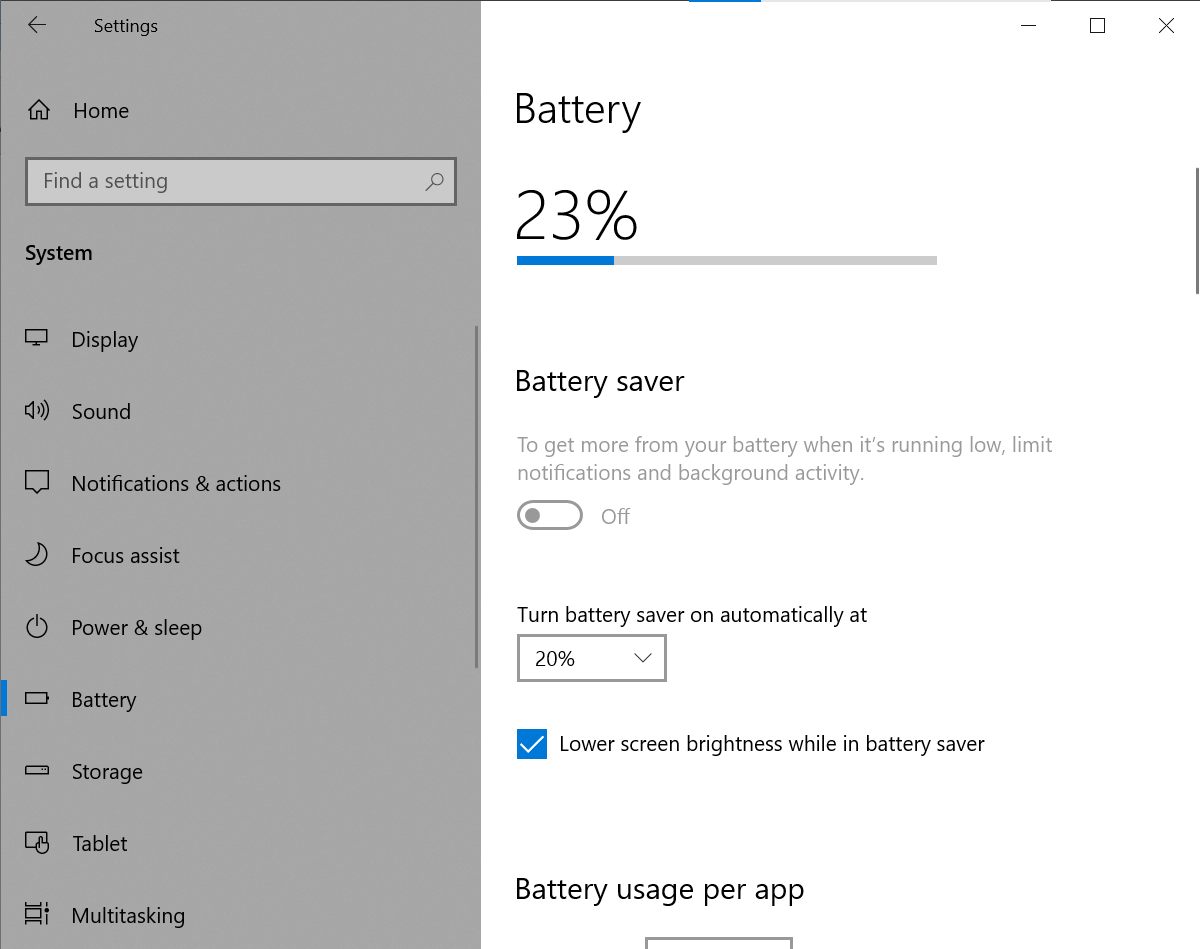1200x949 pixels.
Task: Uncheck Lower screen brightness while in battery saver
Action: (531, 744)
